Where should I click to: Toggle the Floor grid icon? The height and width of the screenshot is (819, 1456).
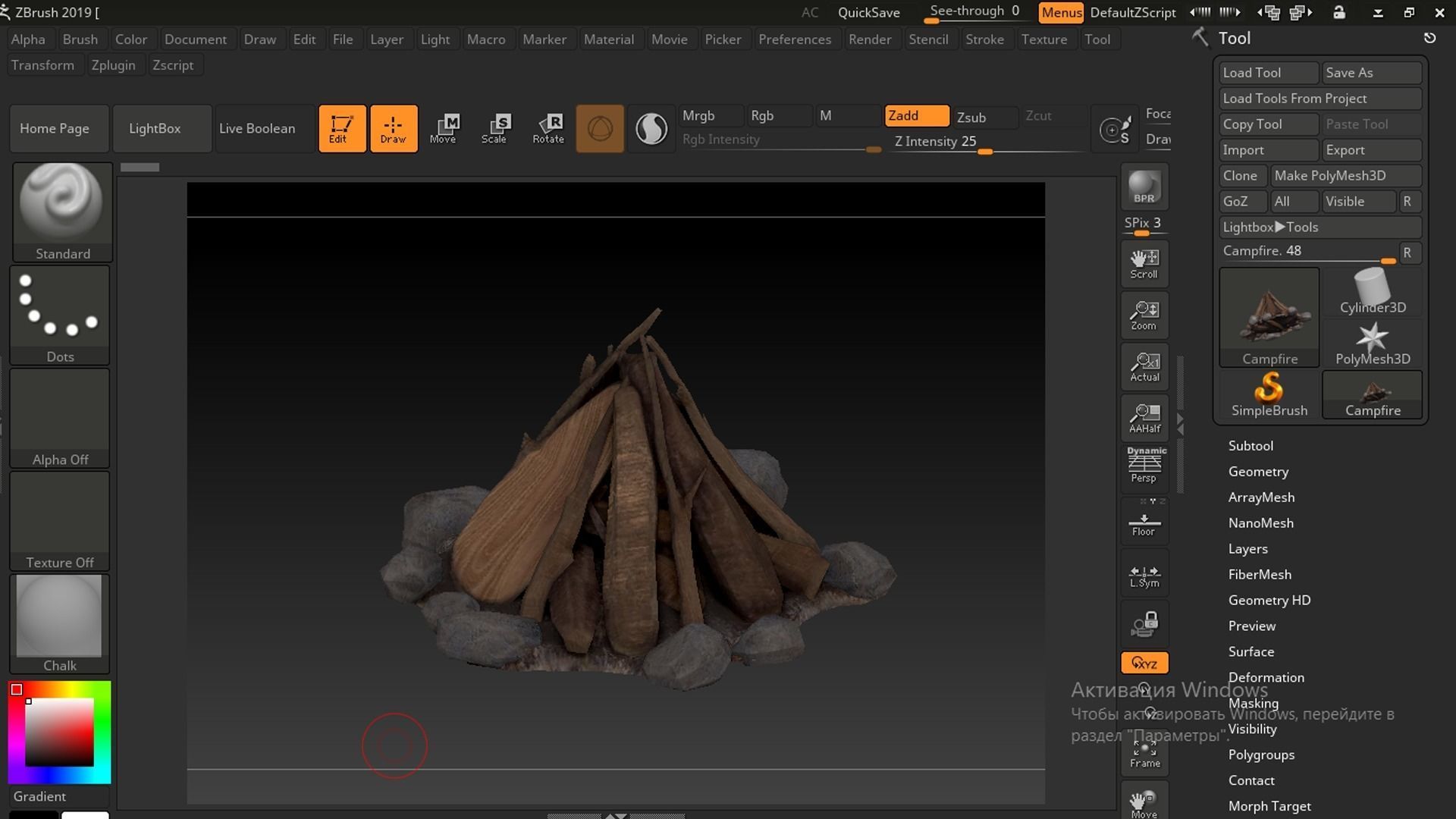(x=1144, y=521)
